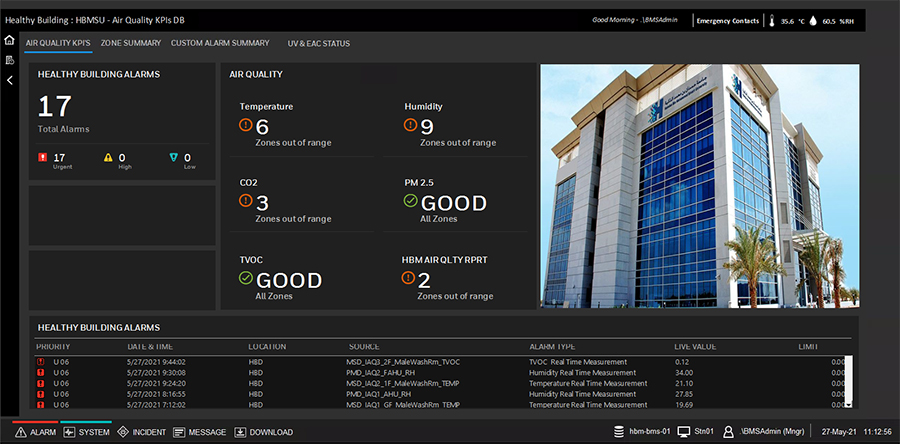Click the Temperature out-of-range warning icon
900x444 pixels.
click(x=246, y=125)
